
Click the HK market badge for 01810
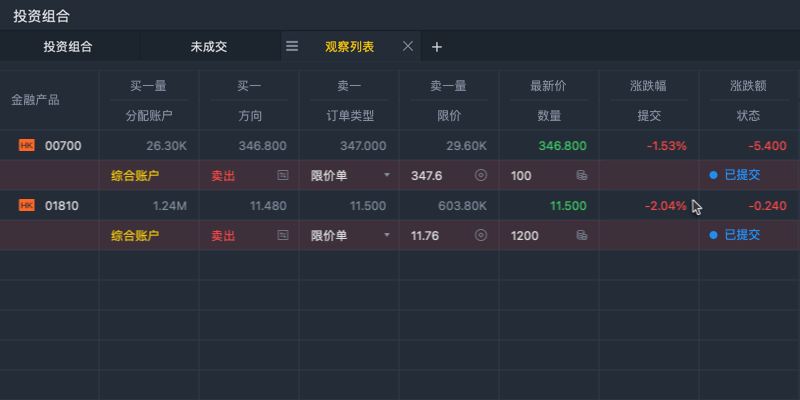pos(27,206)
